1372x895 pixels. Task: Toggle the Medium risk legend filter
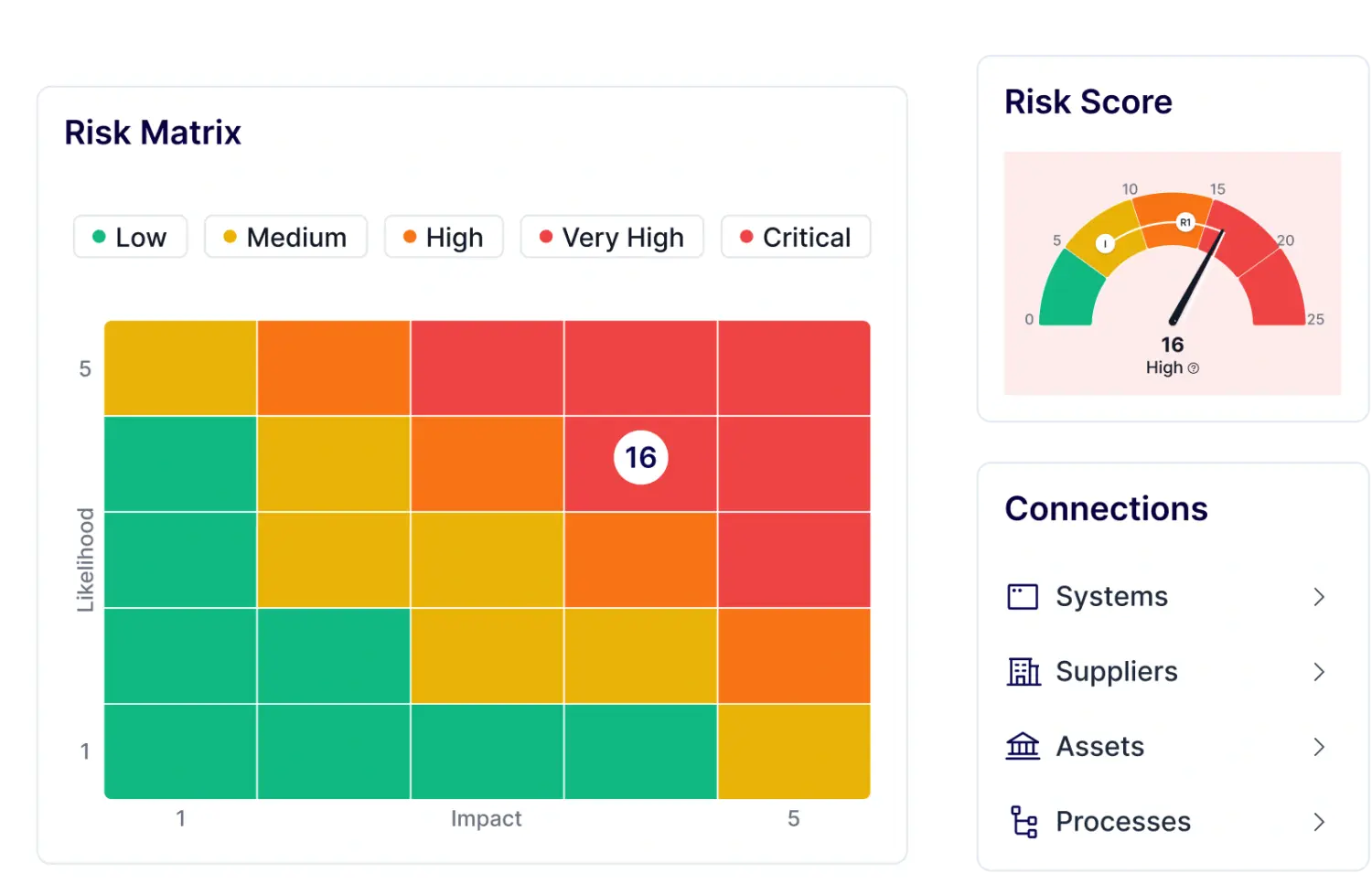point(285,238)
